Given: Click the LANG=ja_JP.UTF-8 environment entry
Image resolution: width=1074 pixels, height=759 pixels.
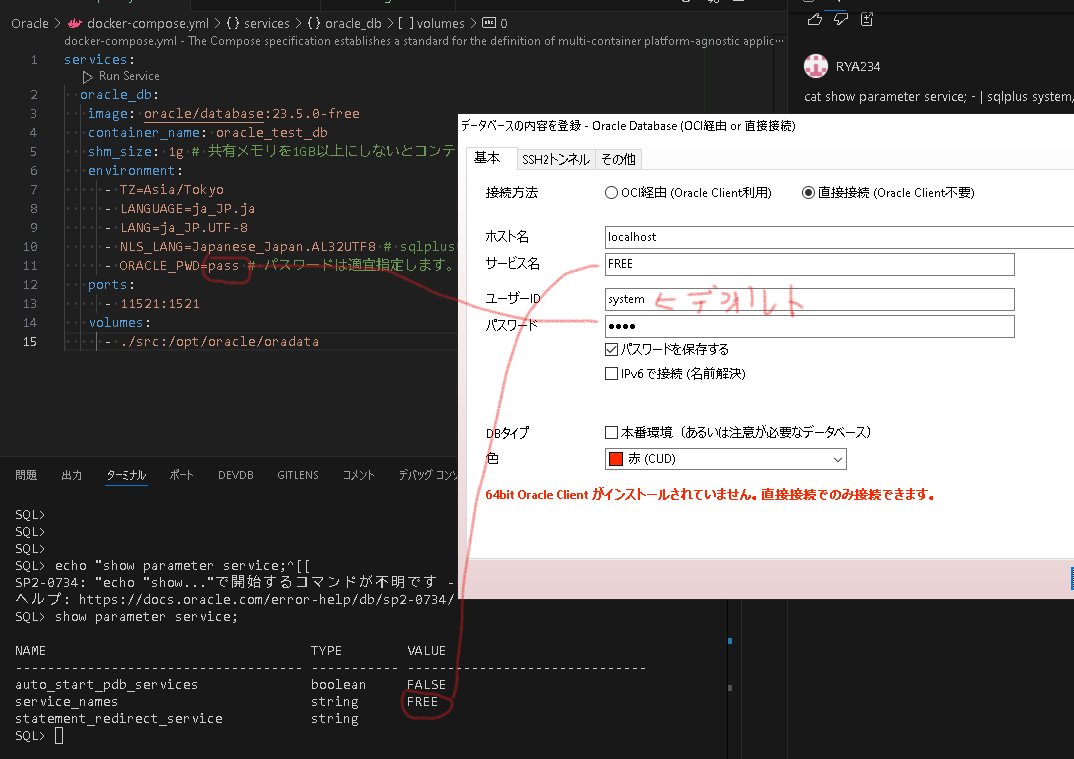Looking at the screenshot, I should [184, 227].
